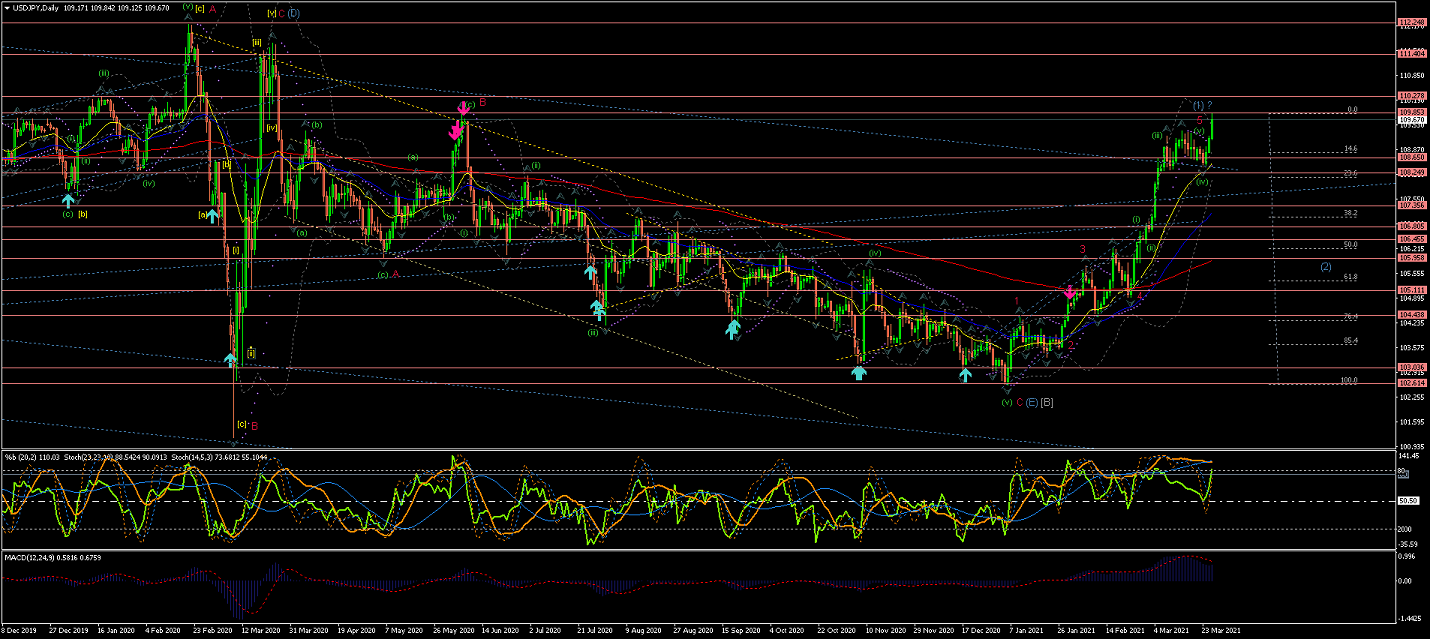Select the Fibonacci 14.6 level label
The image size is (1430, 639).
click(1350, 149)
